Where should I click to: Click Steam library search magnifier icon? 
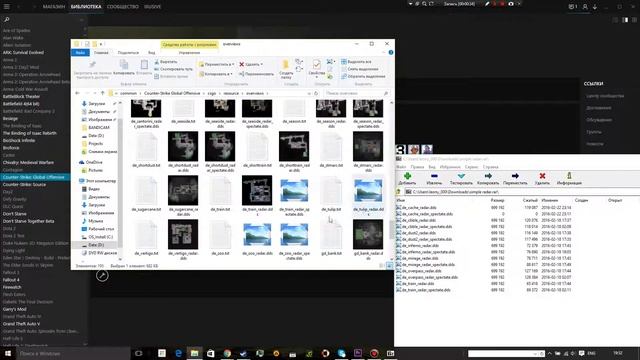click(7, 20)
